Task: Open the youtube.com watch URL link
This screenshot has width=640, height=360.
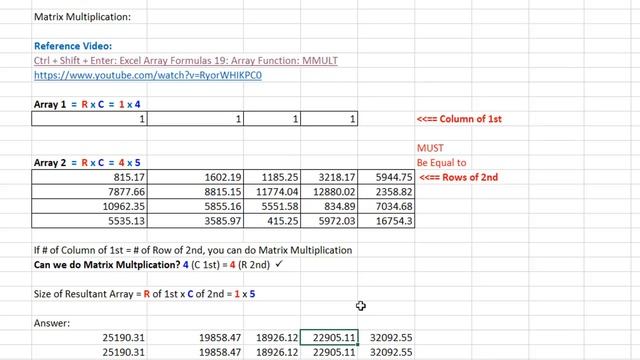Action: click(x=148, y=75)
